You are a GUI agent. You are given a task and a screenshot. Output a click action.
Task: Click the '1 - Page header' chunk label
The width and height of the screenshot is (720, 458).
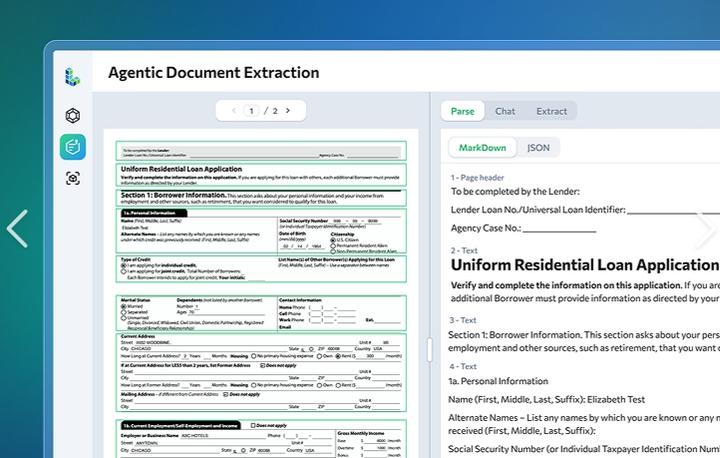tap(477, 178)
